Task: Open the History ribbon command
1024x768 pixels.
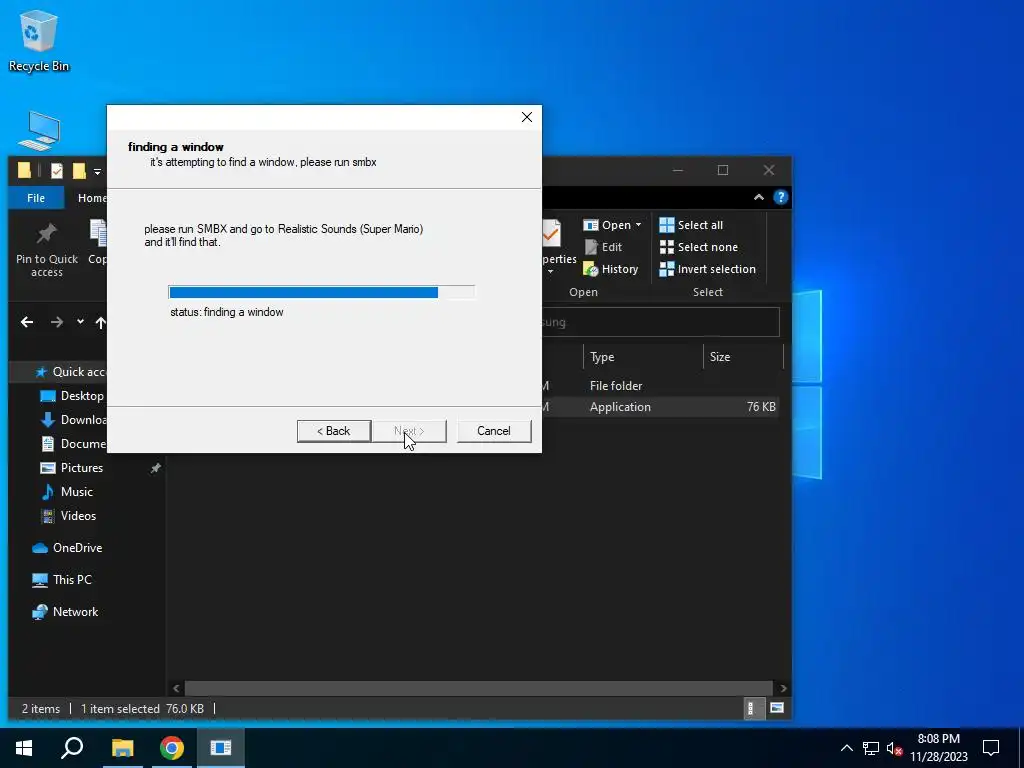Action: [611, 269]
